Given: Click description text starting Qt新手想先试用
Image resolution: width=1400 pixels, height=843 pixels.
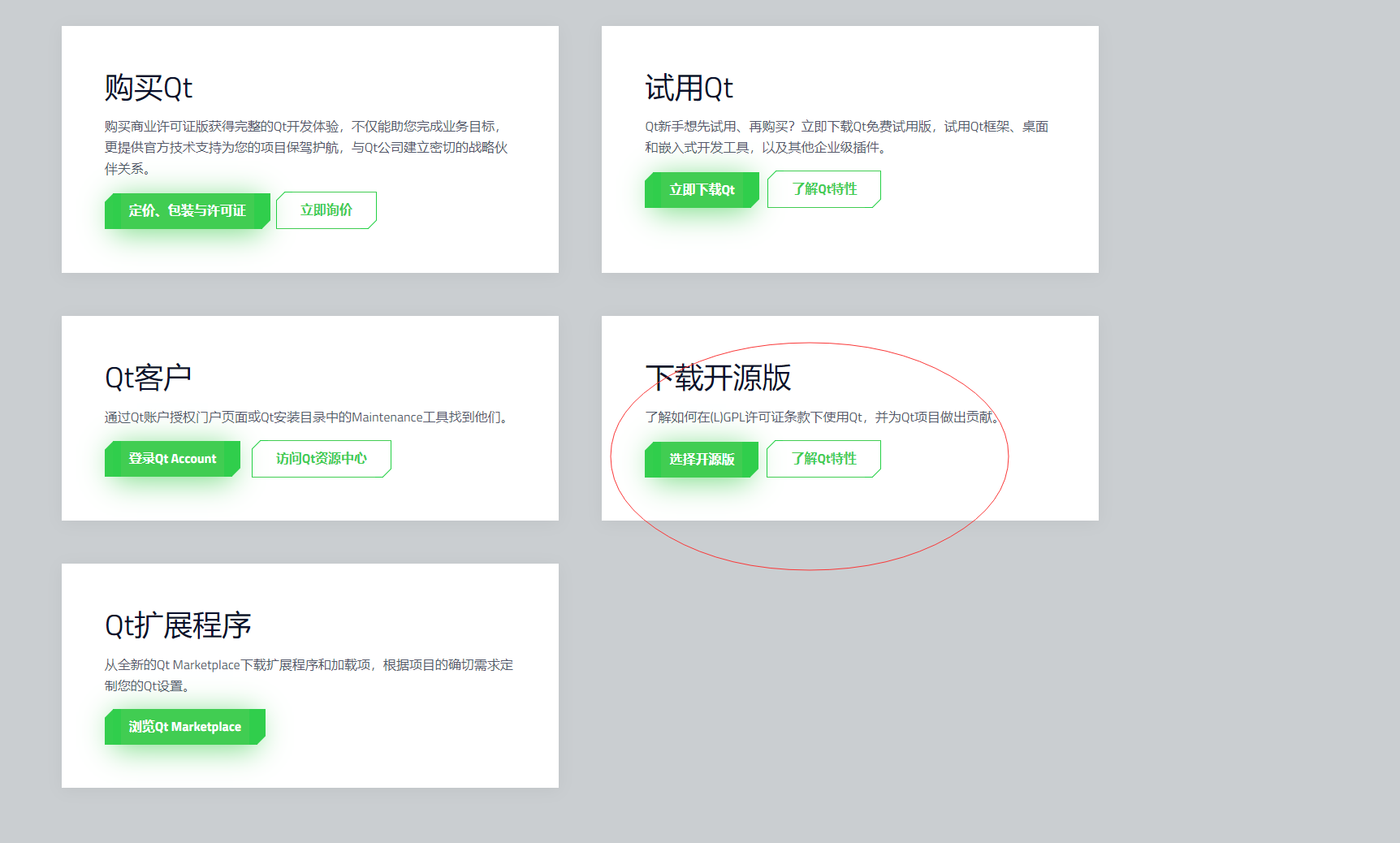Looking at the screenshot, I should pos(847,137).
